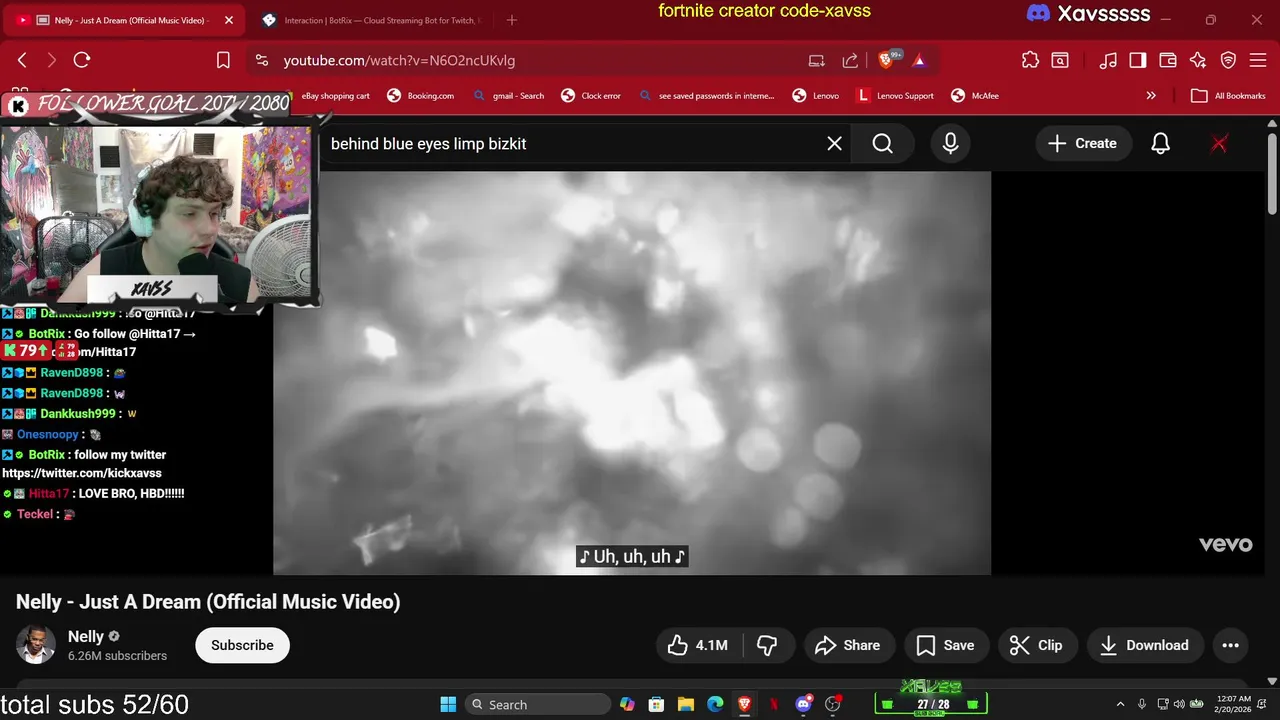Open the Leo AI sparkle icon

tap(1198, 60)
